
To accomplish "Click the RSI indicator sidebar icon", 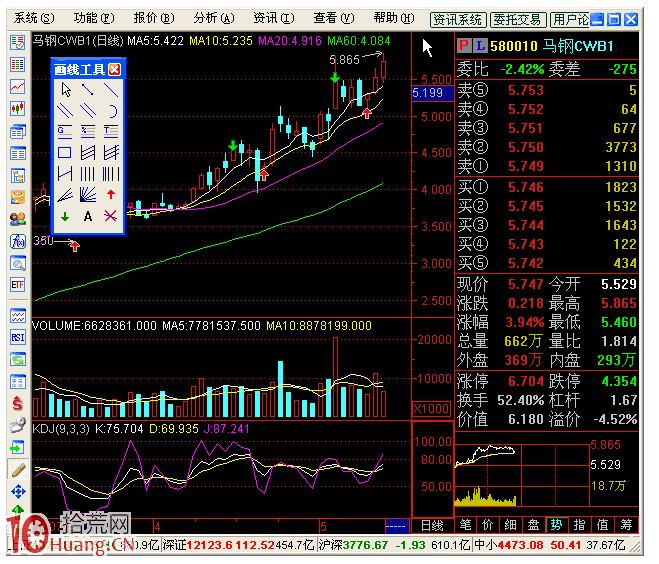I will pos(18,337).
